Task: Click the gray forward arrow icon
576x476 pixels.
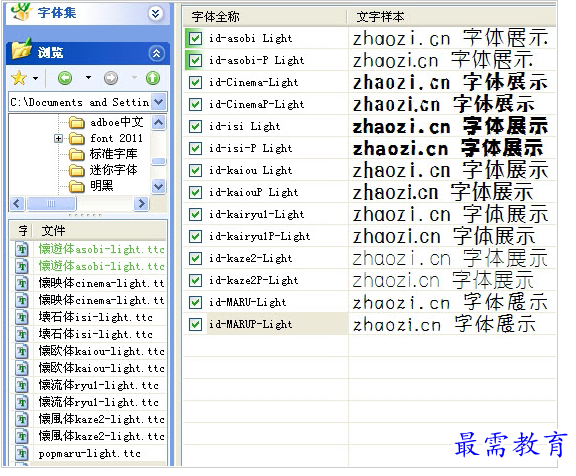Action: (x=111, y=78)
